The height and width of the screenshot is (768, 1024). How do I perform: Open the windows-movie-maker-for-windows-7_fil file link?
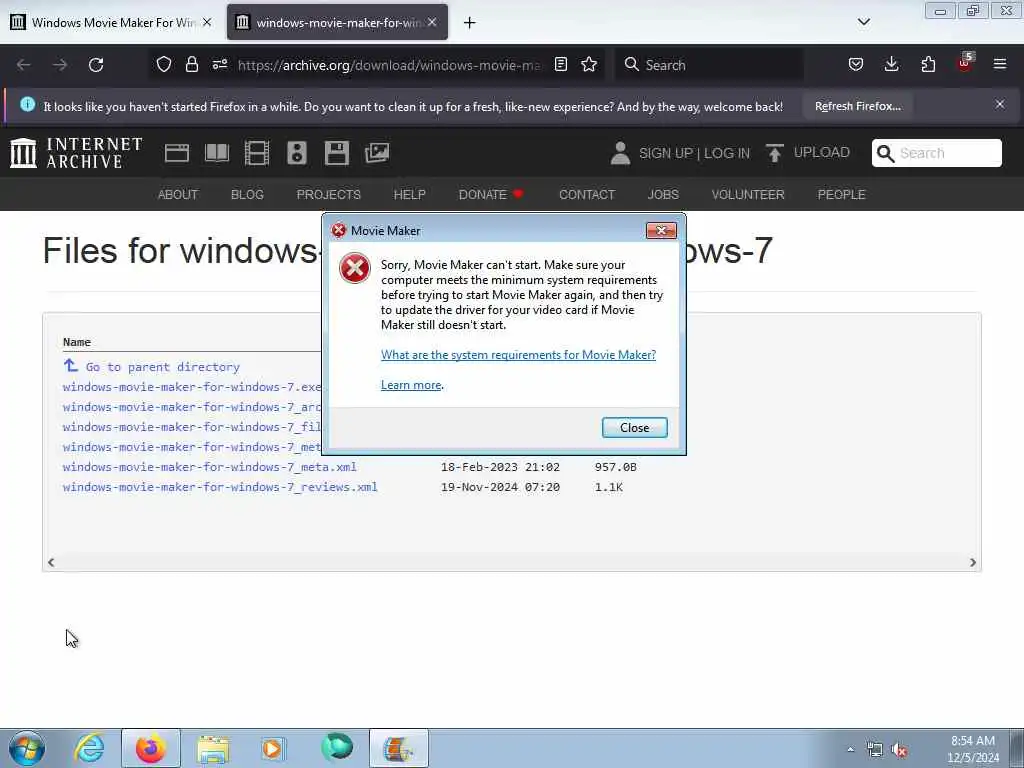click(192, 427)
